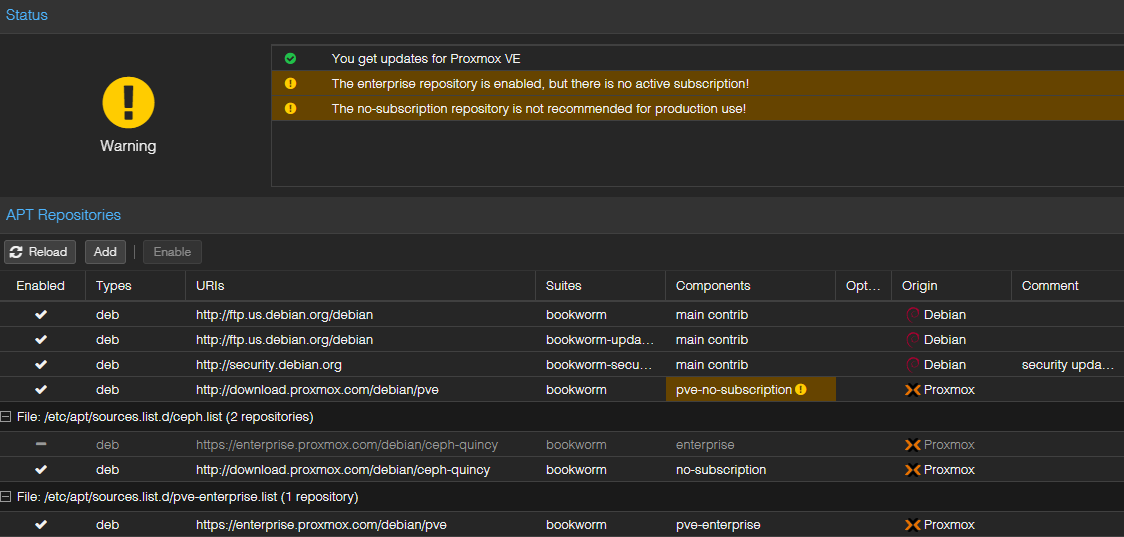Click warning icon beside no-subscription repository message
This screenshot has width=1124, height=537.
pos(290,108)
